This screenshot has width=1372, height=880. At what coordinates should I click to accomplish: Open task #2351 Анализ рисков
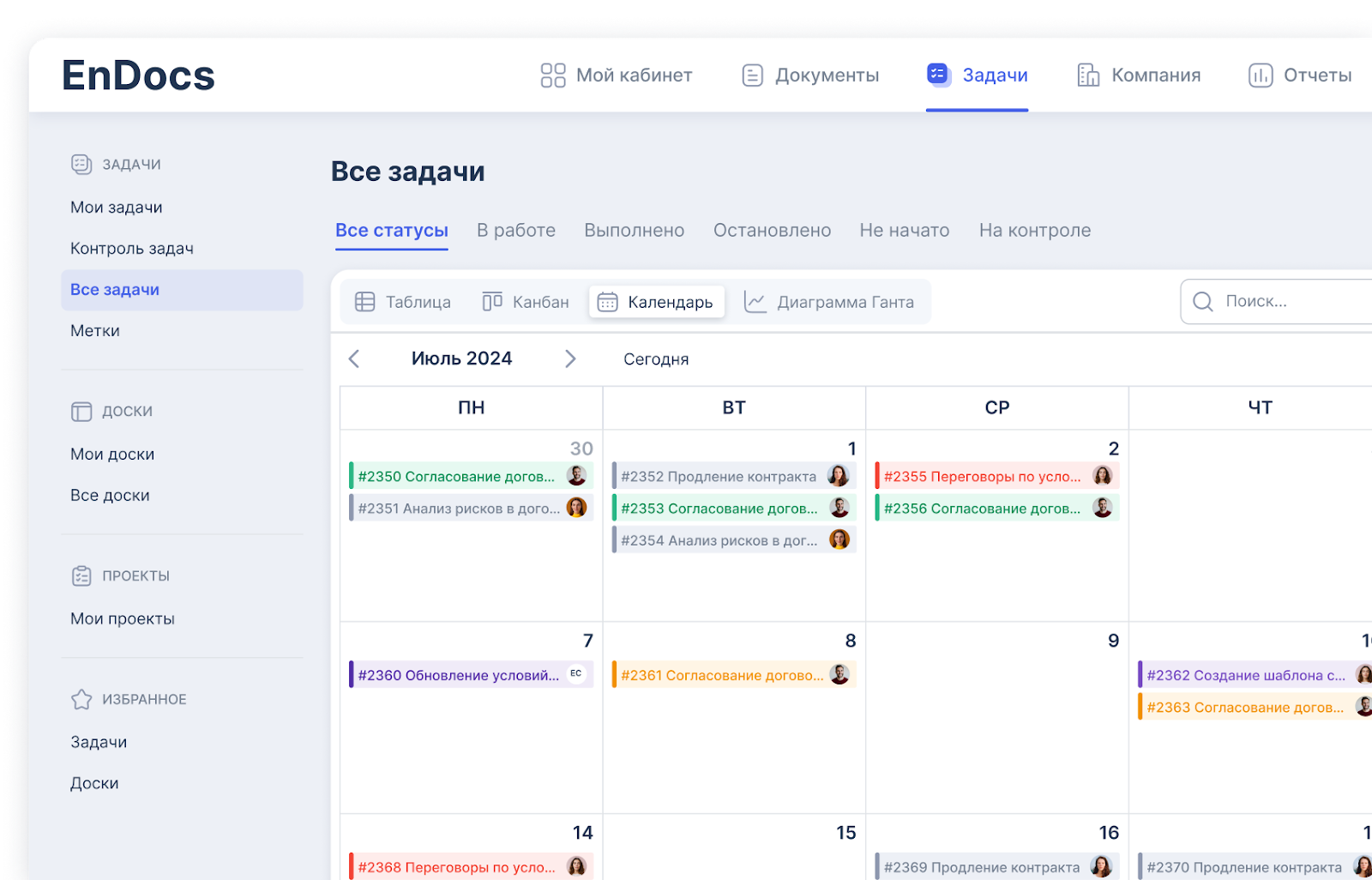pos(471,508)
